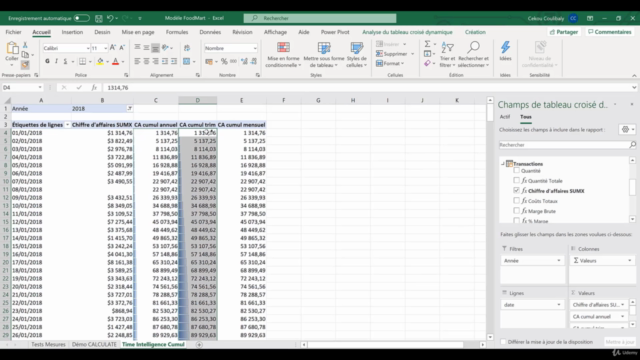This screenshot has width=640, height=360.
Task: Switch field list to Actif view
Action: tap(505, 117)
